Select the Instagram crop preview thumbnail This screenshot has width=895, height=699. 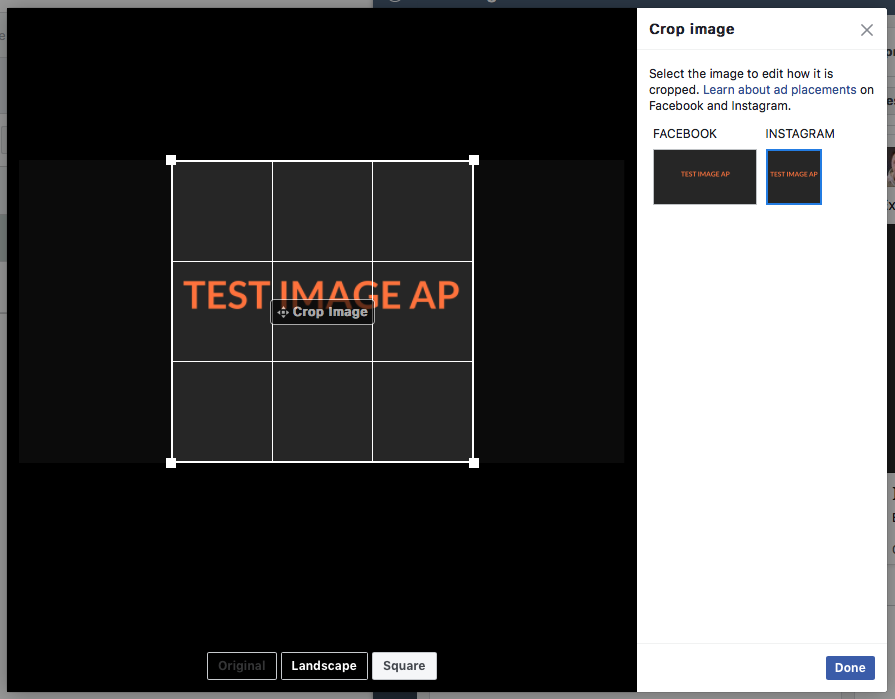coord(793,177)
